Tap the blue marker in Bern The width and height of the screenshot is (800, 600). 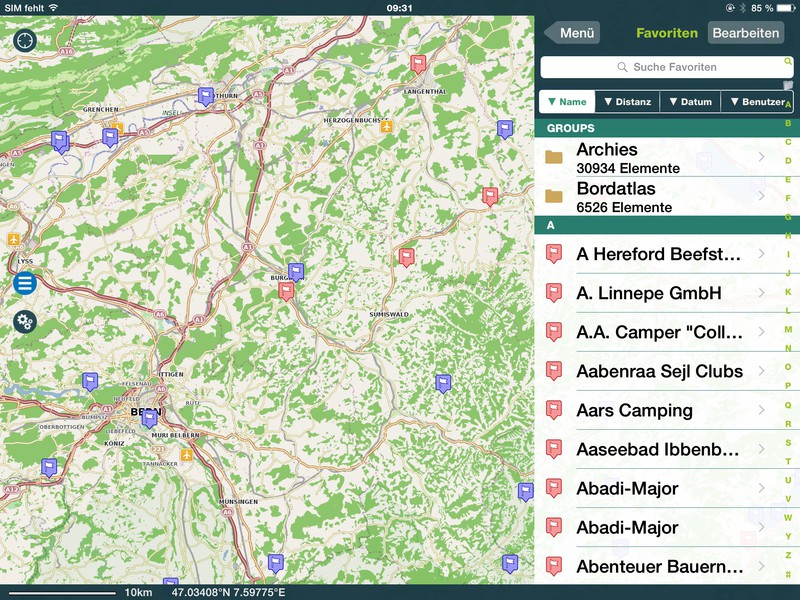[x=149, y=418]
